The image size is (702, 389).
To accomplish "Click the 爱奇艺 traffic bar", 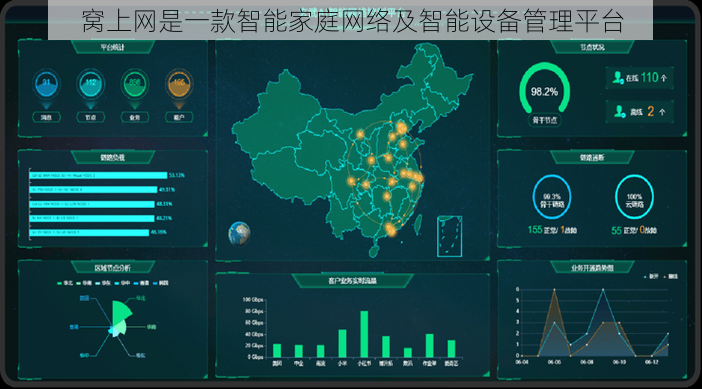I will [x=451, y=349].
